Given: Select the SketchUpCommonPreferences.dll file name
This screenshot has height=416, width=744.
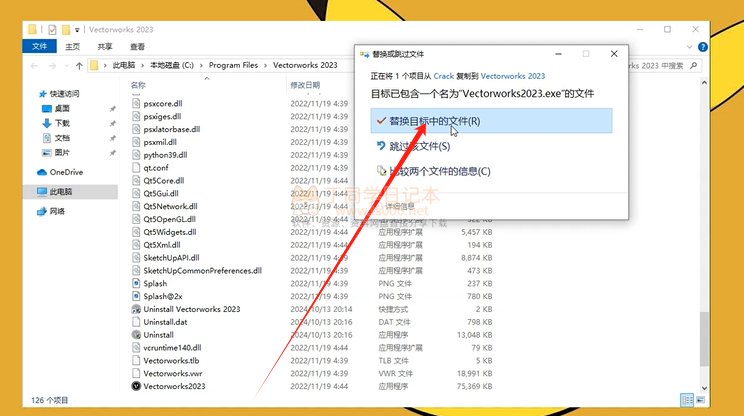Looking at the screenshot, I should click(203, 270).
